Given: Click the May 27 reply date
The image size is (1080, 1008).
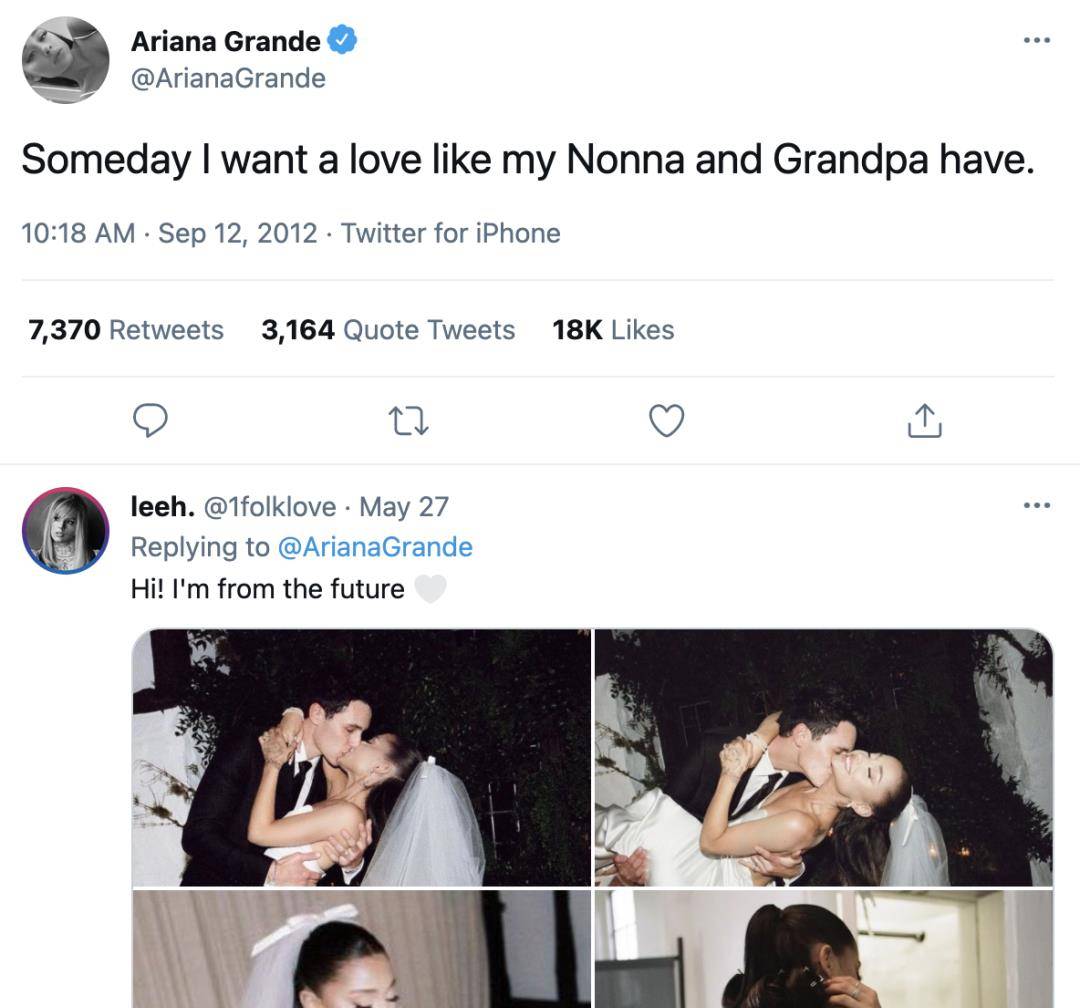Looking at the screenshot, I should [x=404, y=507].
